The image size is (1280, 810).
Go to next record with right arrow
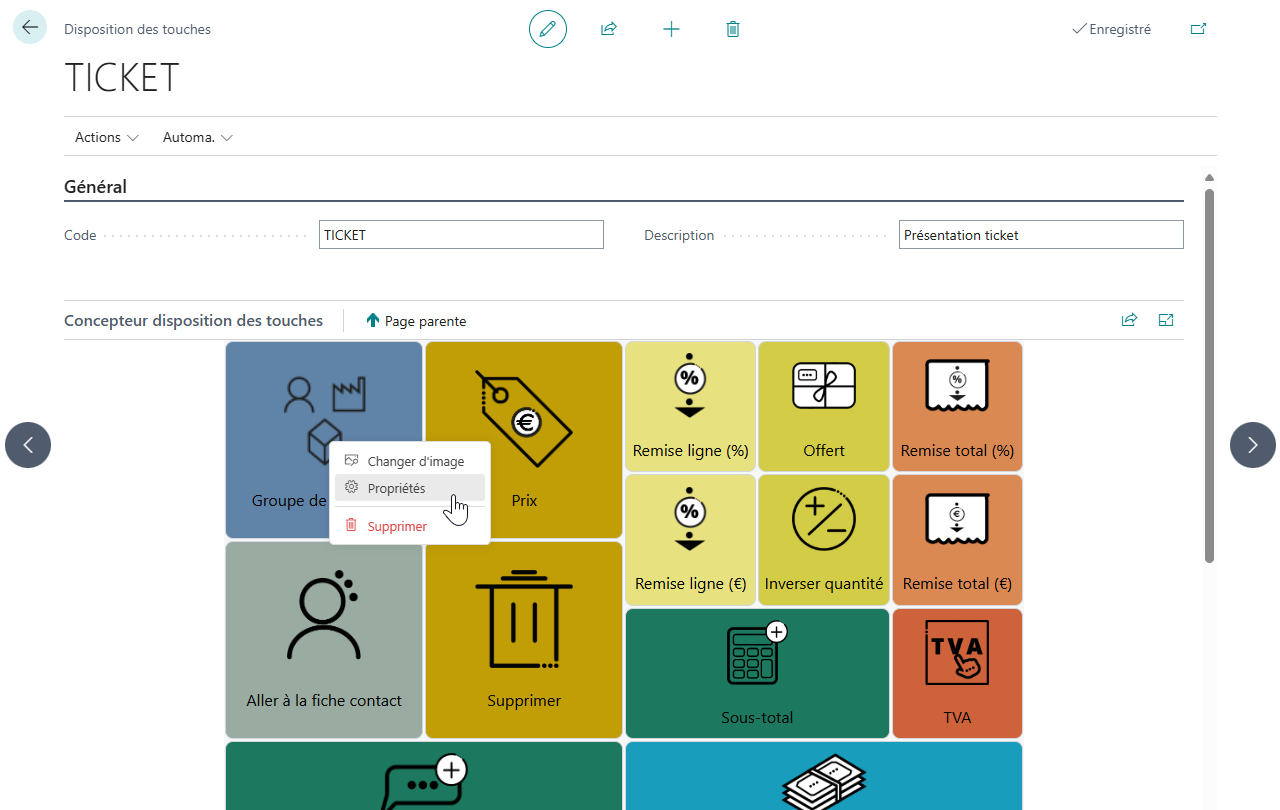pos(1253,445)
